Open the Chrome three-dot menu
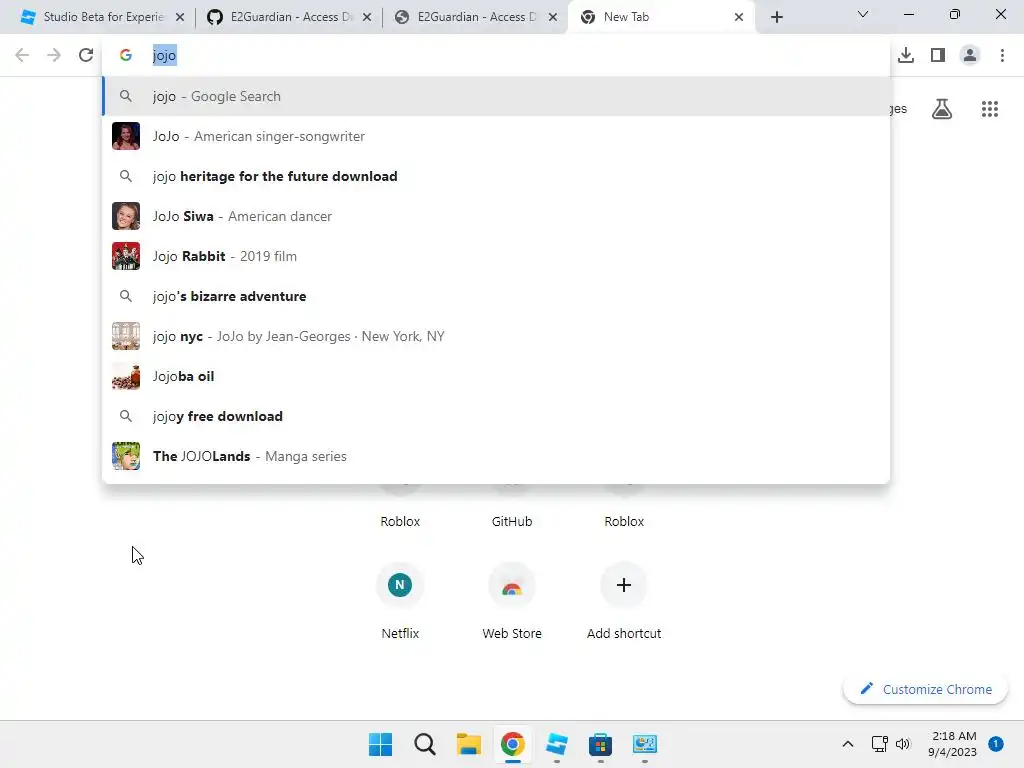This screenshot has width=1024, height=768. coord(1002,55)
